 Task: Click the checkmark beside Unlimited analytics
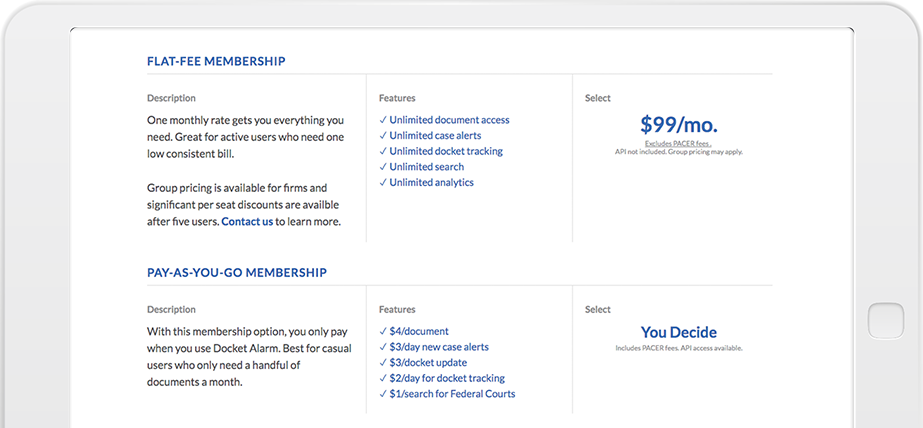pos(383,183)
